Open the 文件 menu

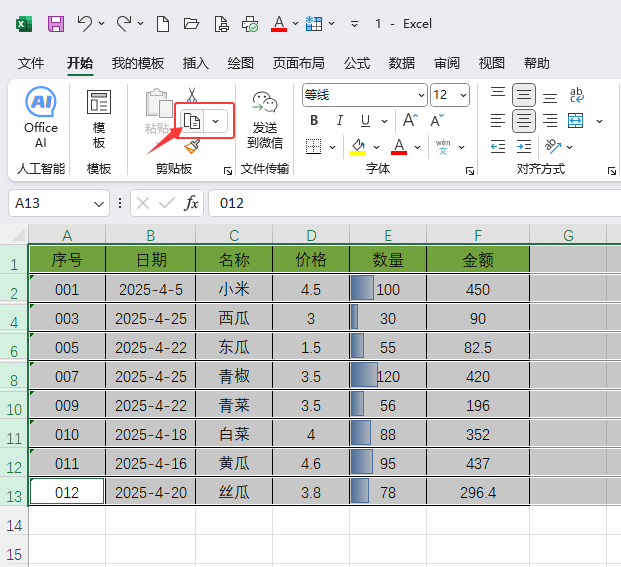pos(31,63)
